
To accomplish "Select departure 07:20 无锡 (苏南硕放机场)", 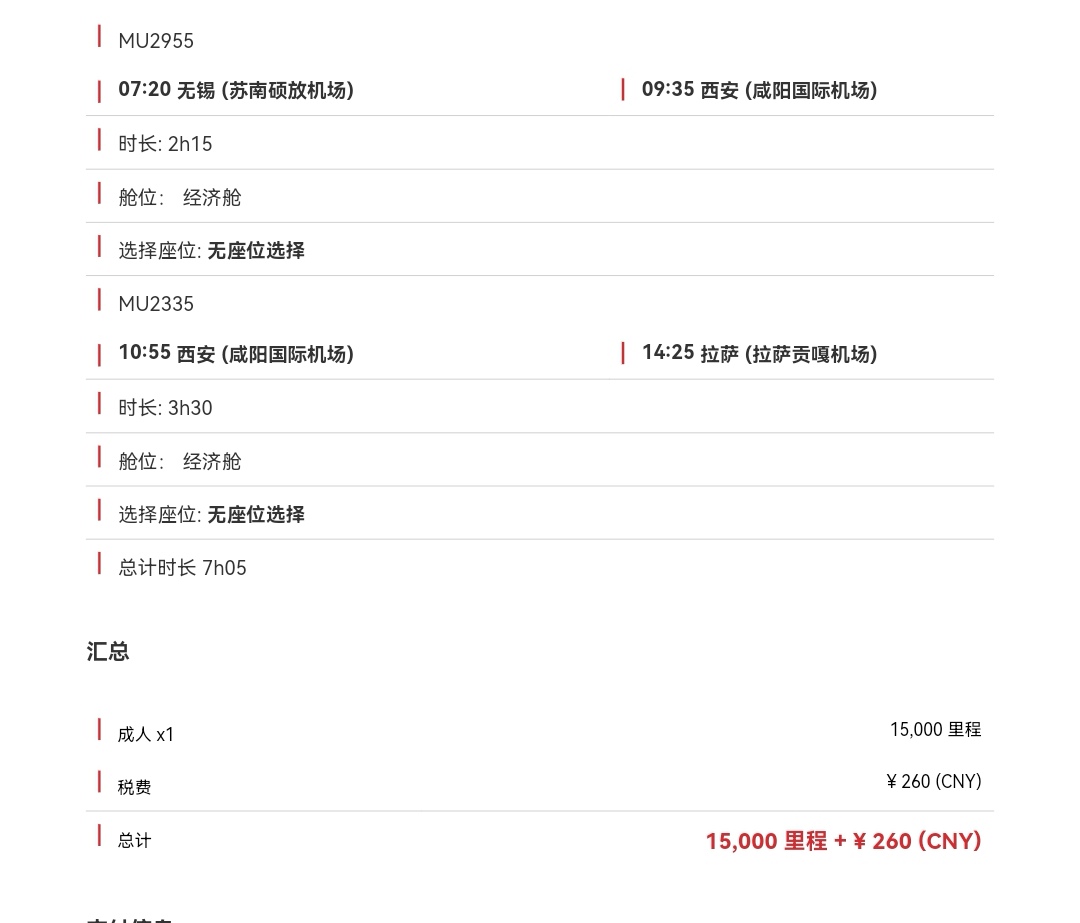I will (x=236, y=90).
